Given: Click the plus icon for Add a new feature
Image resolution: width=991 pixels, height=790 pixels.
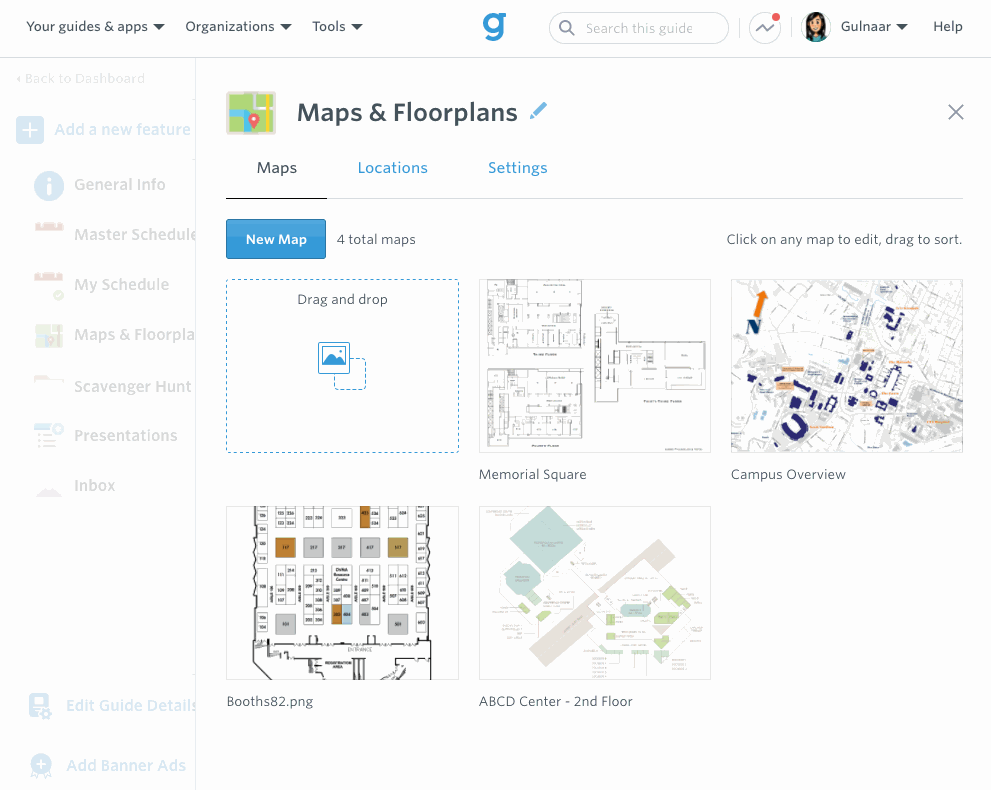Looking at the screenshot, I should pos(30,130).
